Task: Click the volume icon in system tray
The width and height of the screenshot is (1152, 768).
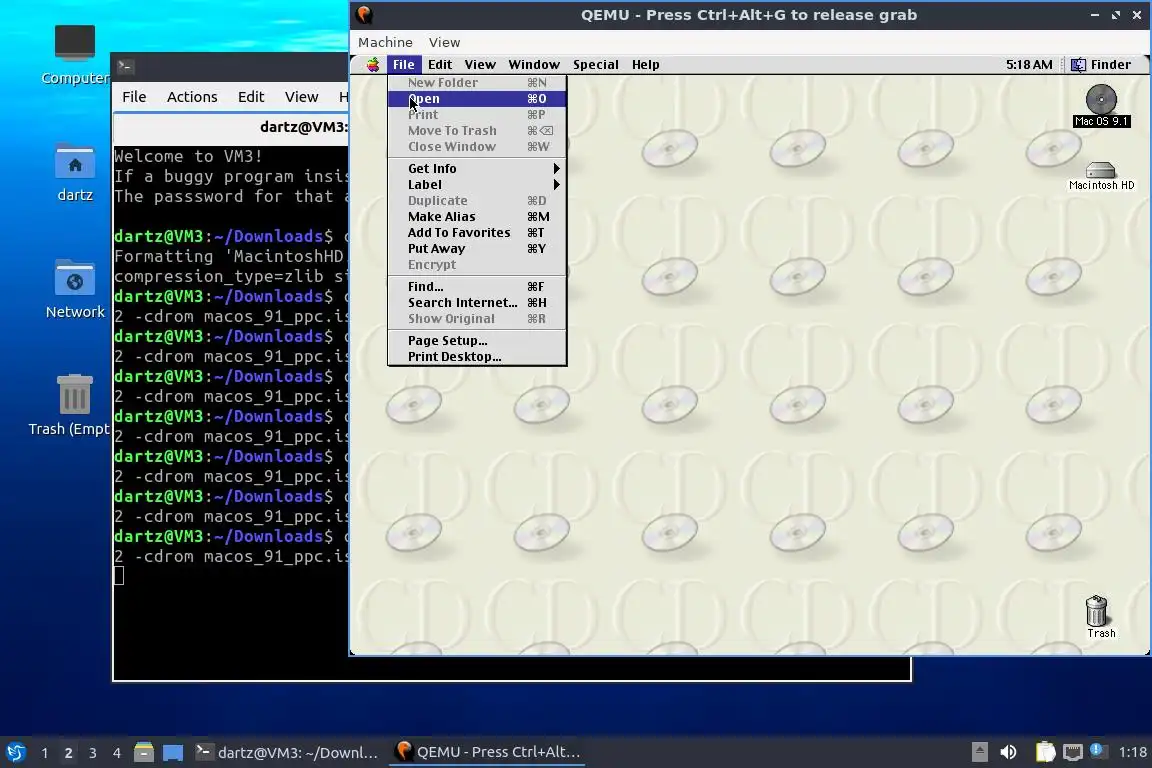Action: tap(1009, 752)
